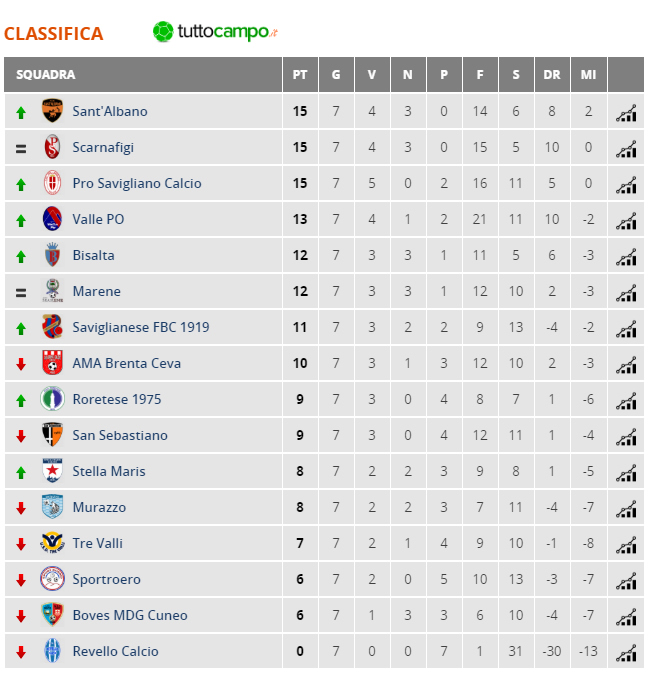Image resolution: width=655 pixels, height=679 pixels.
Task: Open the Pro Savigliano Calcio team page
Action: coord(137,183)
